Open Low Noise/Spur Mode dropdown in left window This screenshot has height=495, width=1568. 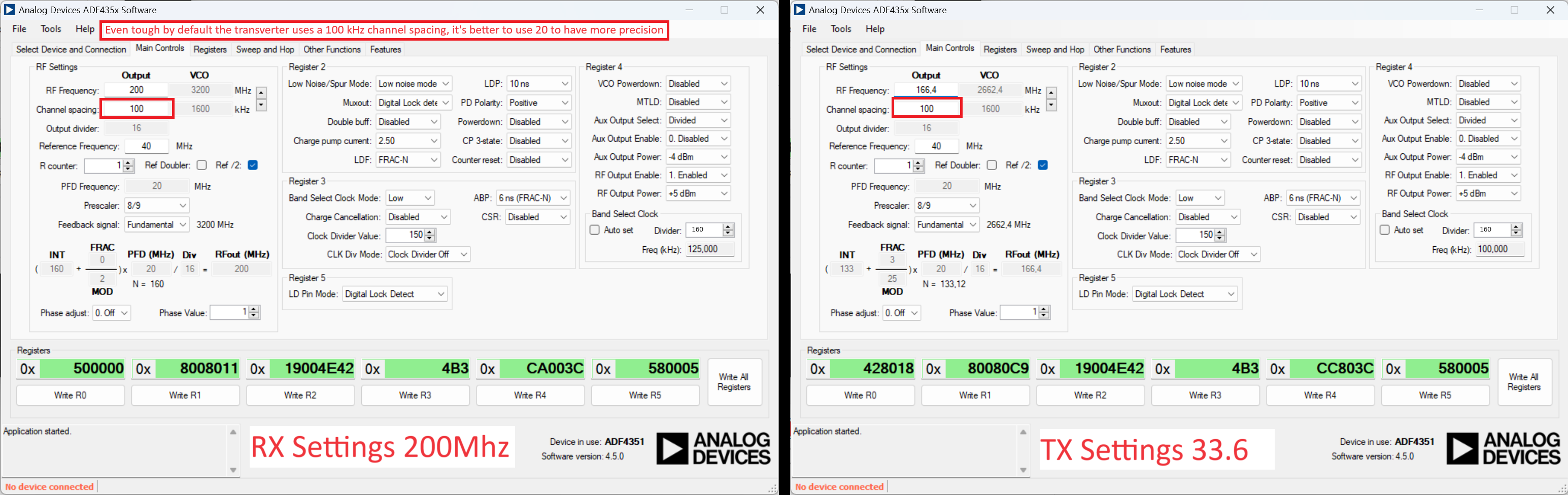pos(414,83)
